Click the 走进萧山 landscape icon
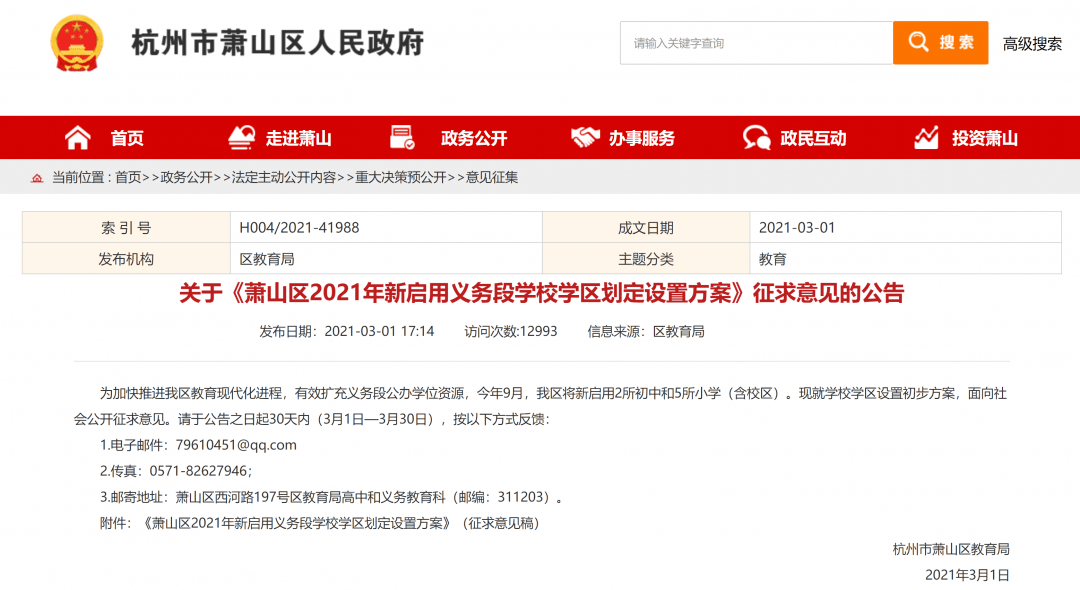The height and width of the screenshot is (590, 1080). click(242, 138)
